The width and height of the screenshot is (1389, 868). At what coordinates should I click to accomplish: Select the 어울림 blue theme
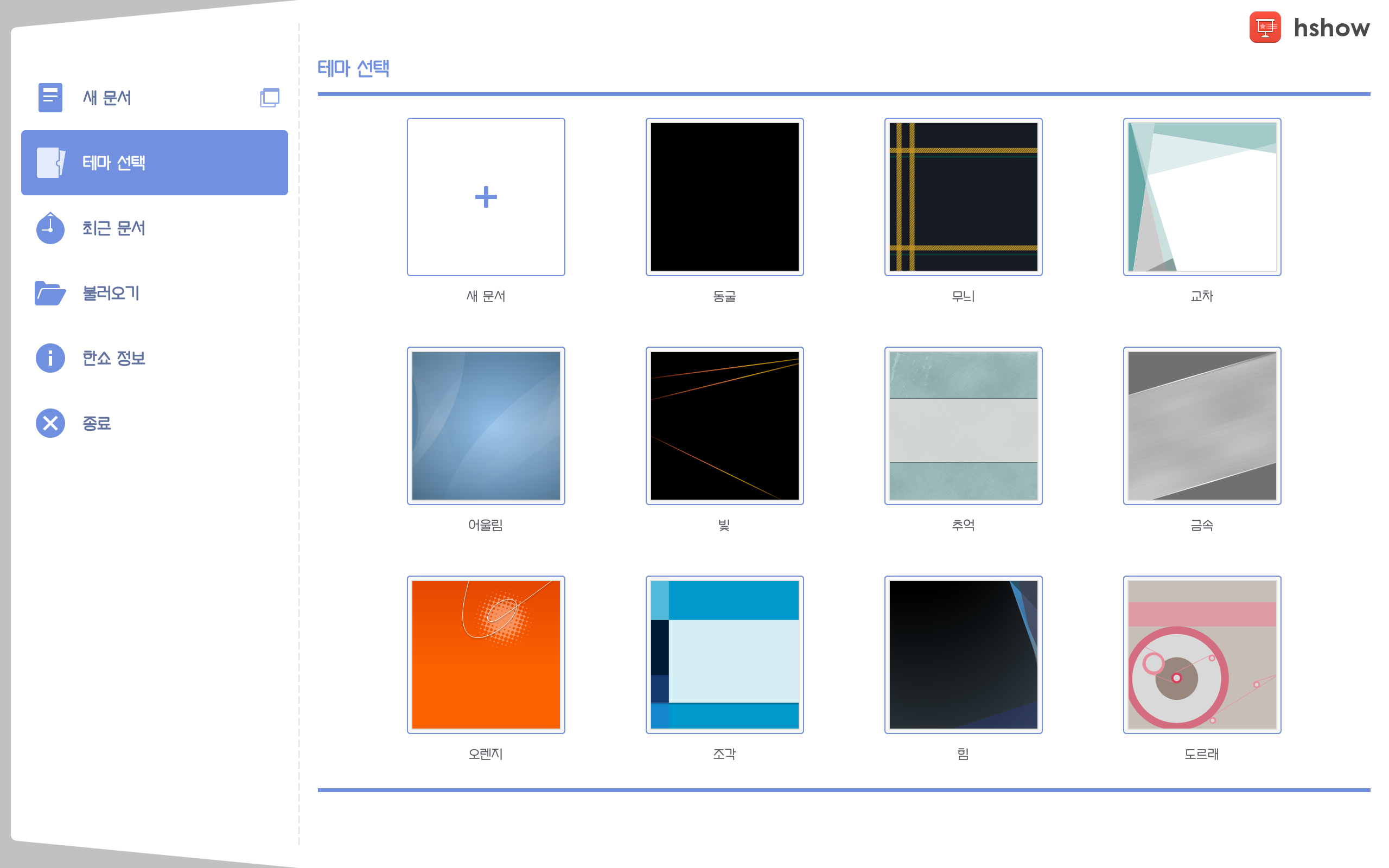(486, 425)
